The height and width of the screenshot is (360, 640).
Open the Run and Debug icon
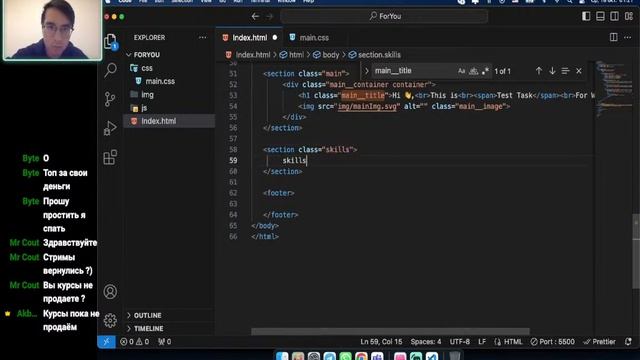click(x=110, y=128)
